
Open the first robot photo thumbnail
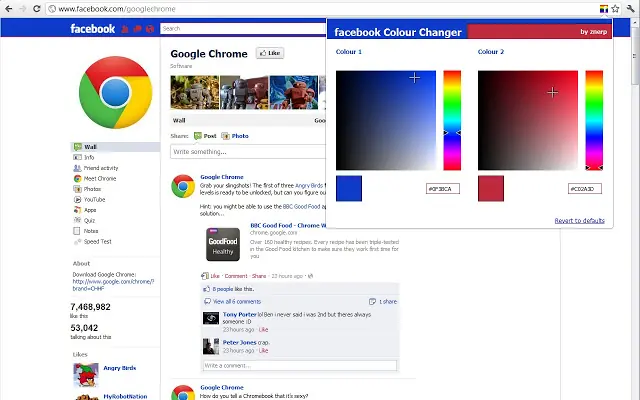click(x=195, y=92)
